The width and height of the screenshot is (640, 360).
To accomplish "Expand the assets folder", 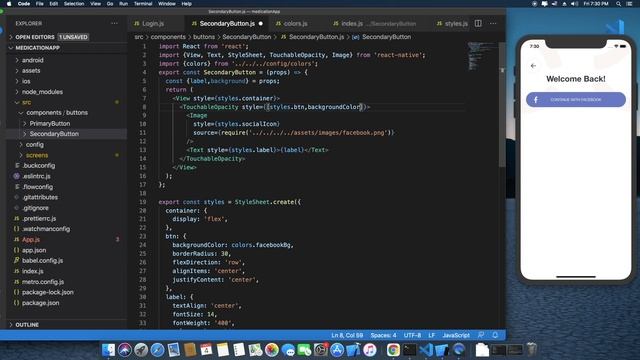I will [x=31, y=71].
